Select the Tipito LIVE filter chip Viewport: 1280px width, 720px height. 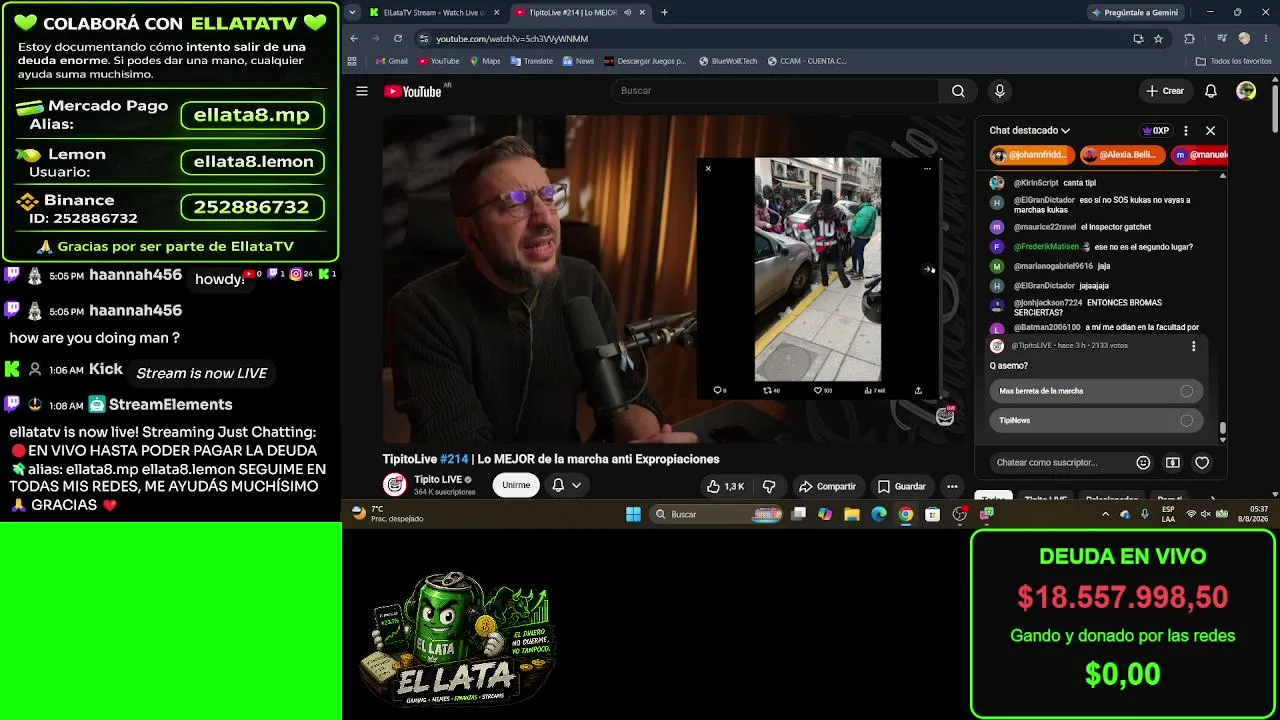pyautogui.click(x=1046, y=498)
